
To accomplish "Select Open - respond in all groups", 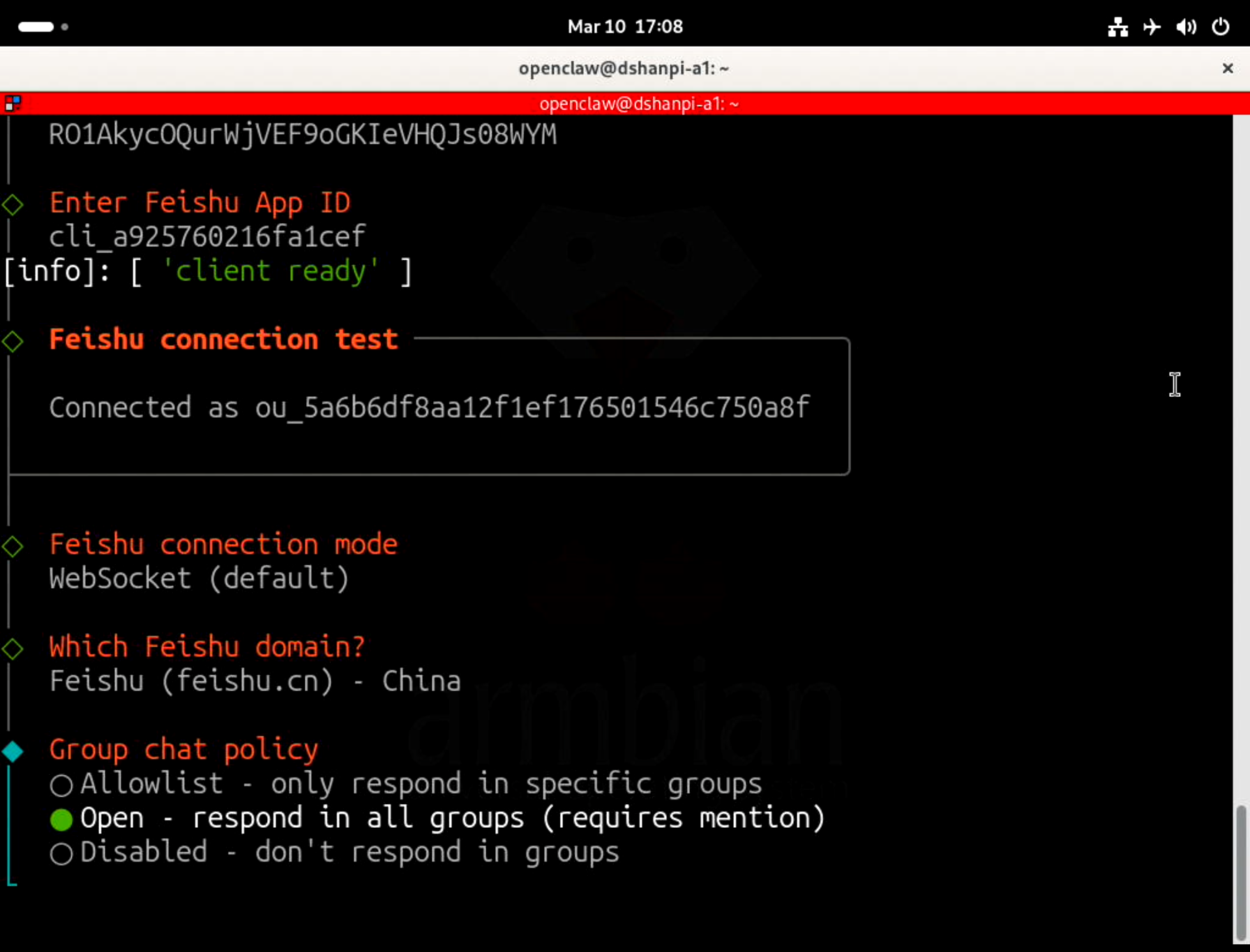I will [61, 819].
